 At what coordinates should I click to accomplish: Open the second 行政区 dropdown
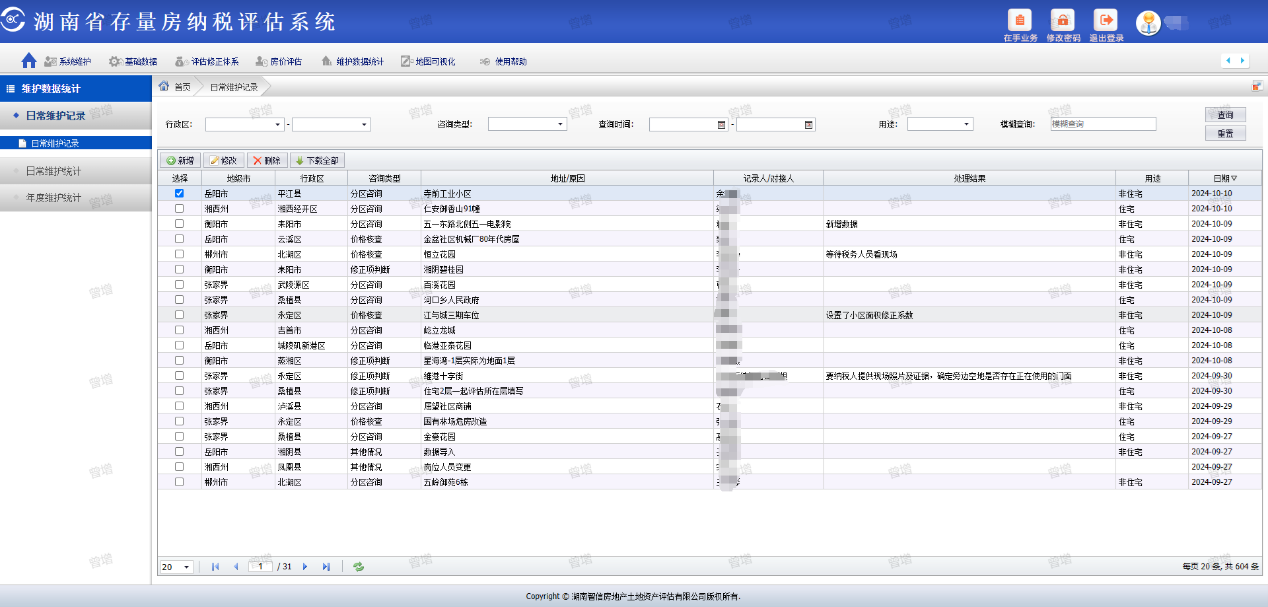pos(331,125)
